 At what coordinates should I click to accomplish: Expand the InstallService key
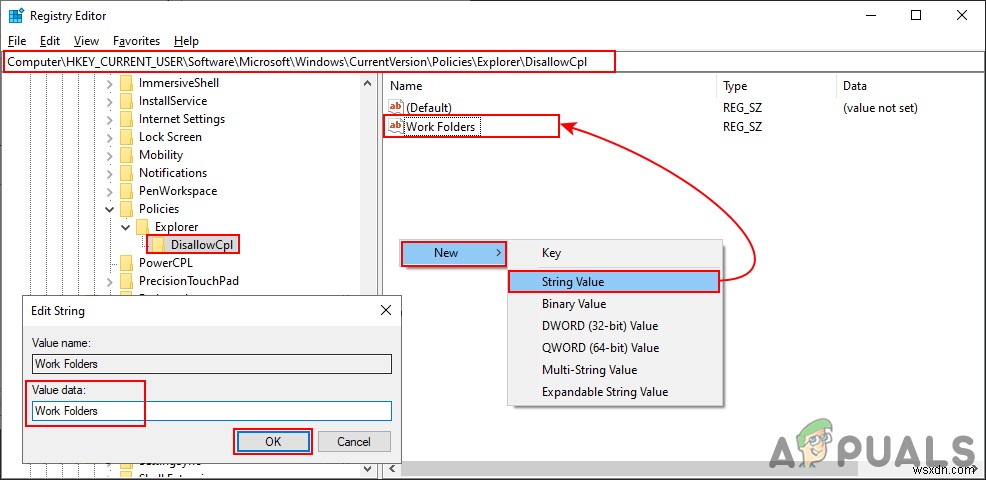pos(109,101)
